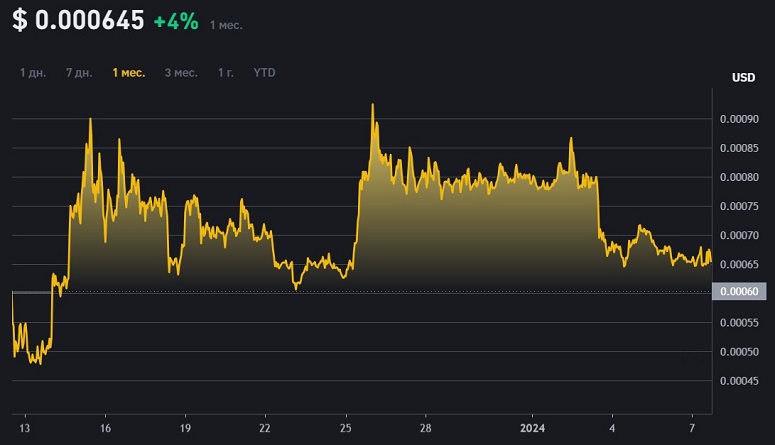Switch to the 7 дн. range

click(x=80, y=73)
